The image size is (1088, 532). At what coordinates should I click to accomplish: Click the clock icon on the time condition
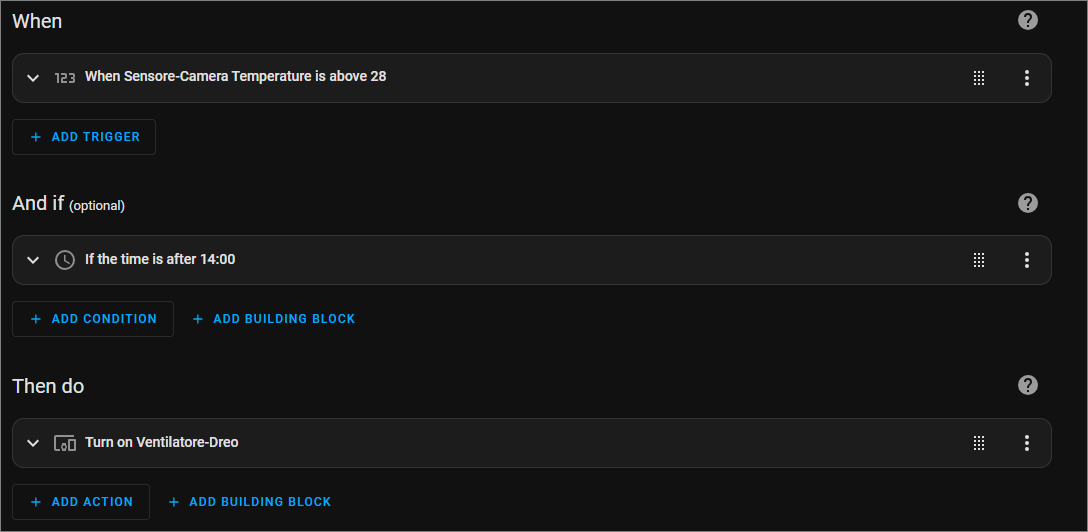[65, 260]
